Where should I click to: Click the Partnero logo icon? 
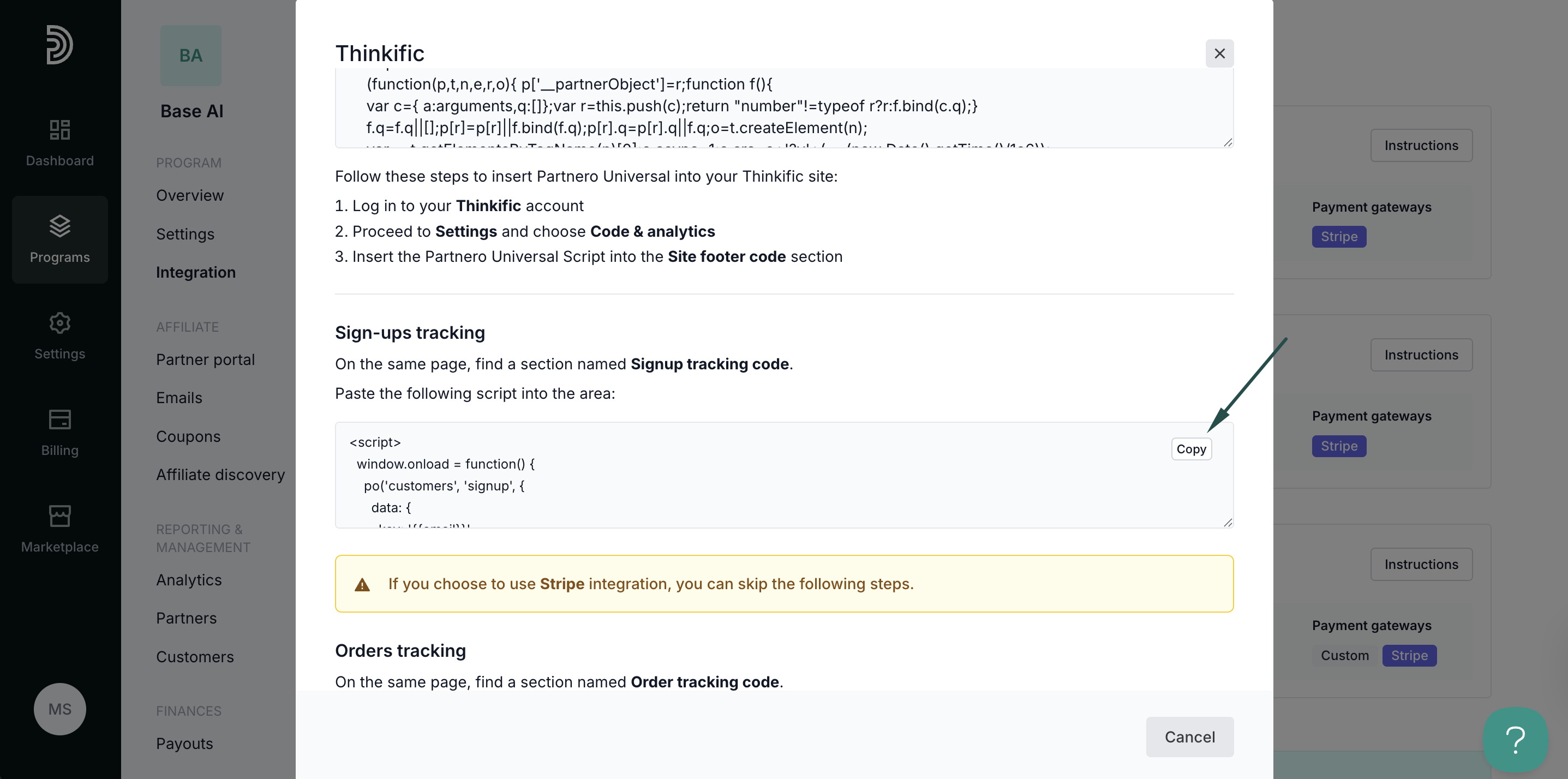[x=59, y=44]
